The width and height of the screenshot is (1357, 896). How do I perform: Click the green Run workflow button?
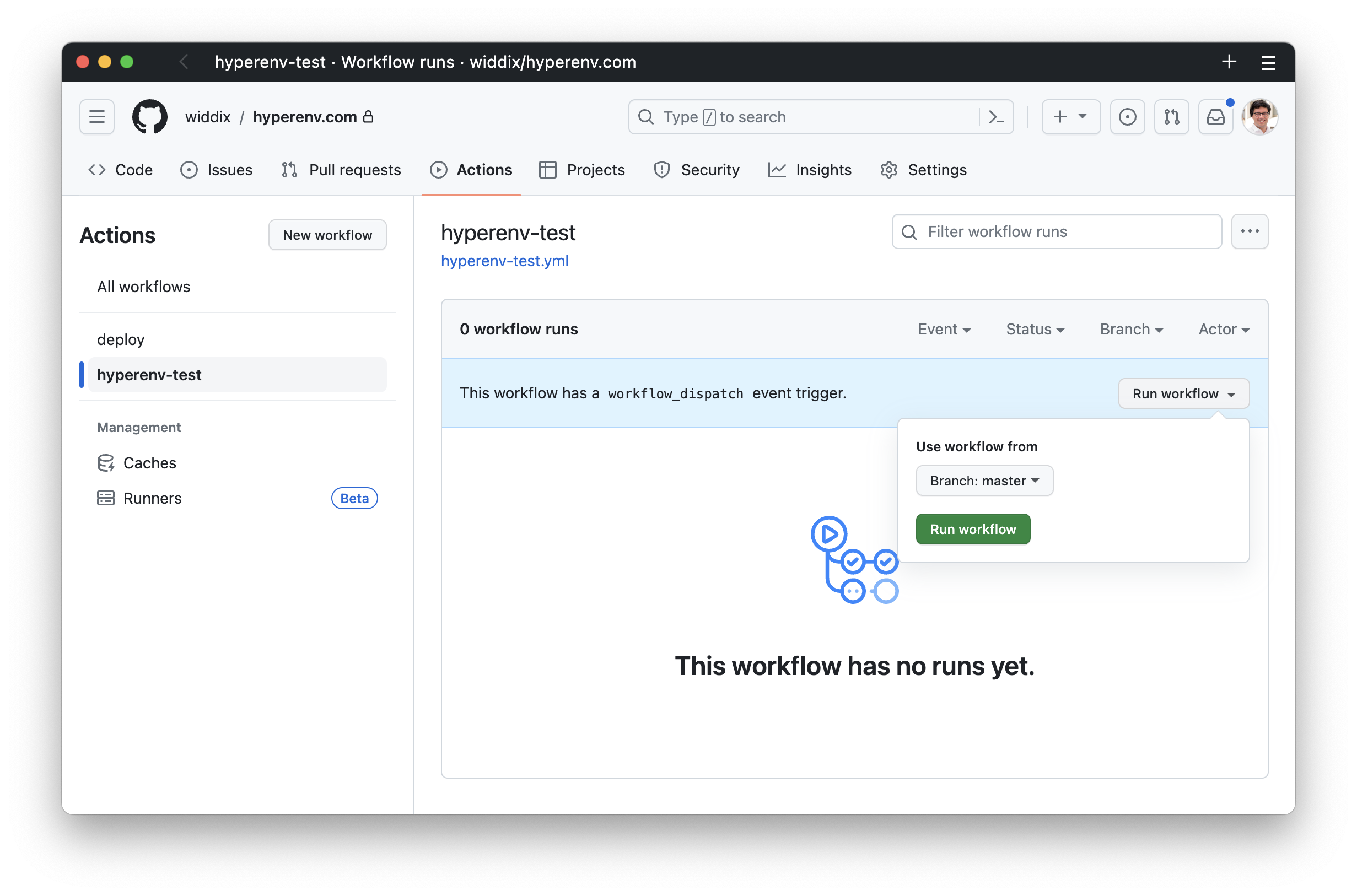tap(973, 528)
